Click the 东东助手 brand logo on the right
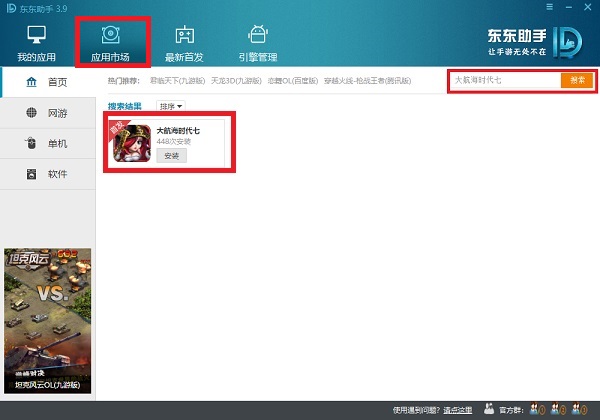 [x=535, y=42]
